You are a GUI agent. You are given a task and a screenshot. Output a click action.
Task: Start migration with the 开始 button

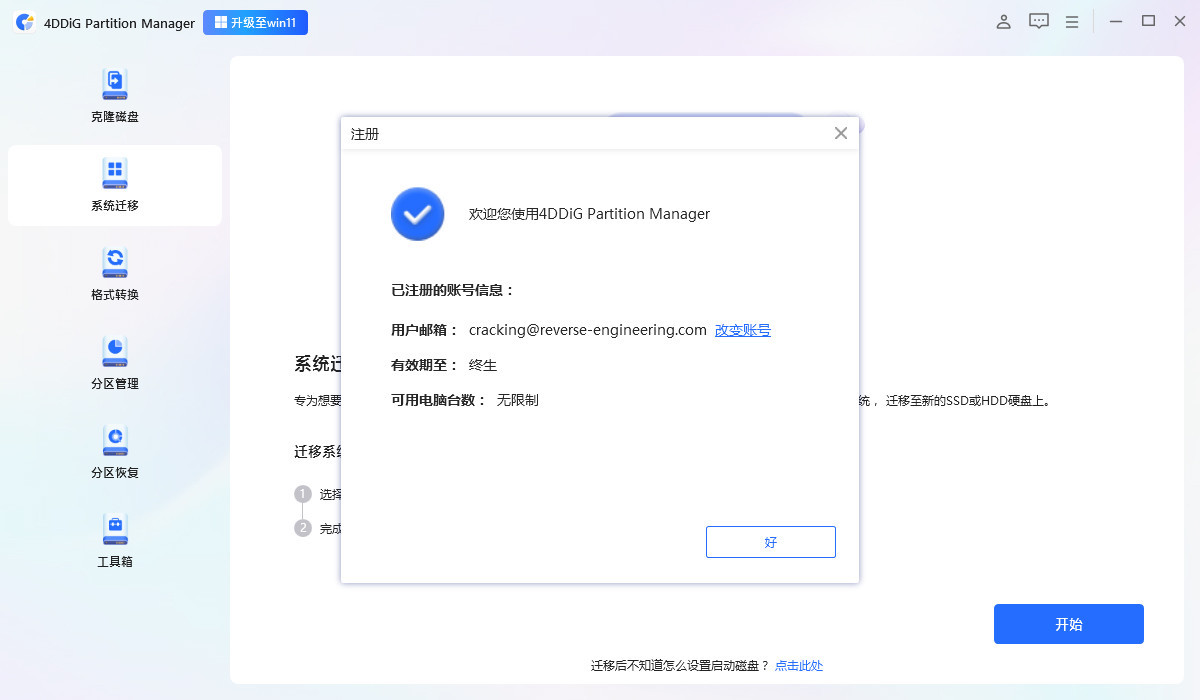click(1068, 623)
